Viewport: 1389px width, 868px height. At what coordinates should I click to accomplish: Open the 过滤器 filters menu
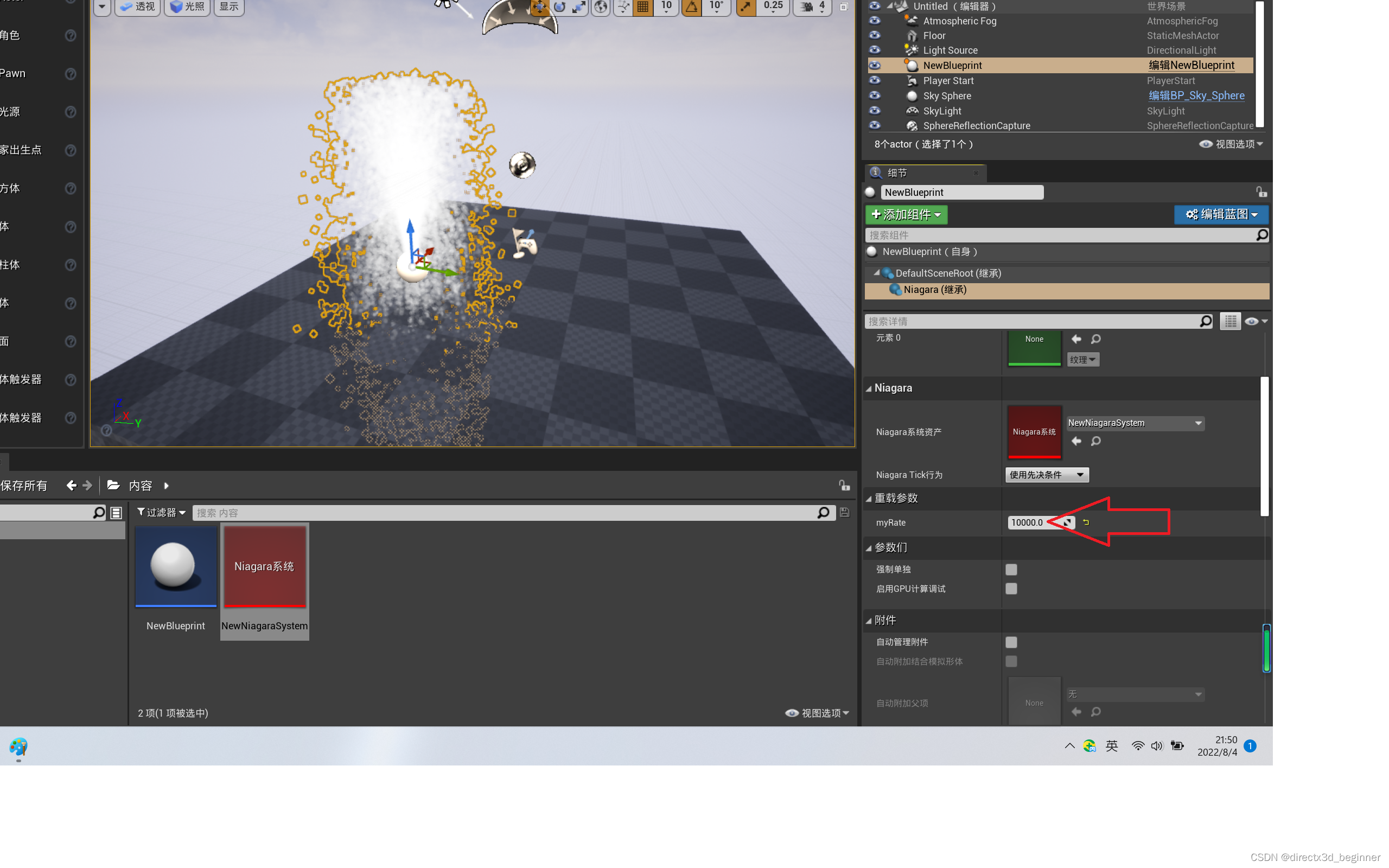pyautogui.click(x=161, y=513)
